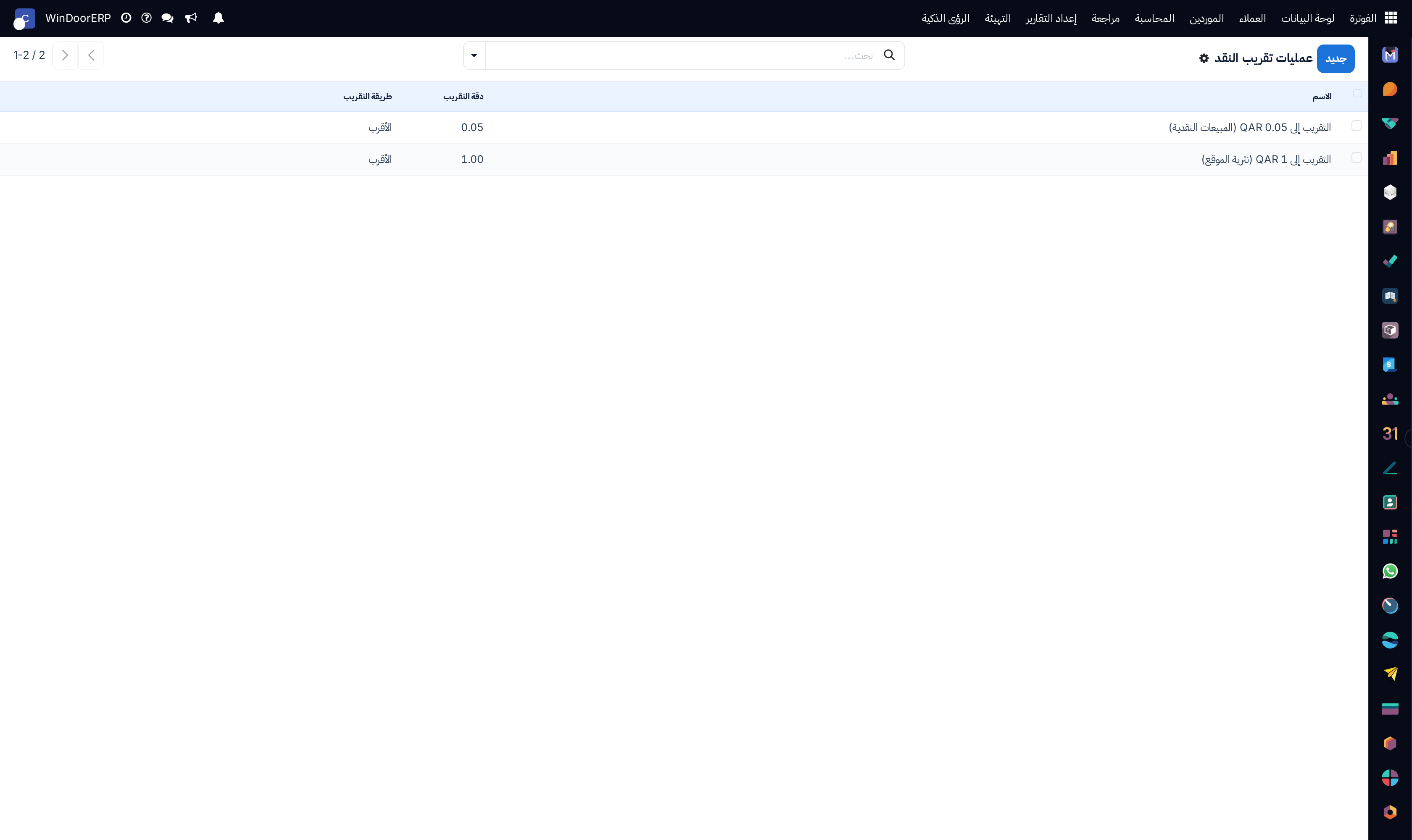Open the Calendar 31 app icon
Viewport: 1412px width, 840px height.
point(1390,433)
